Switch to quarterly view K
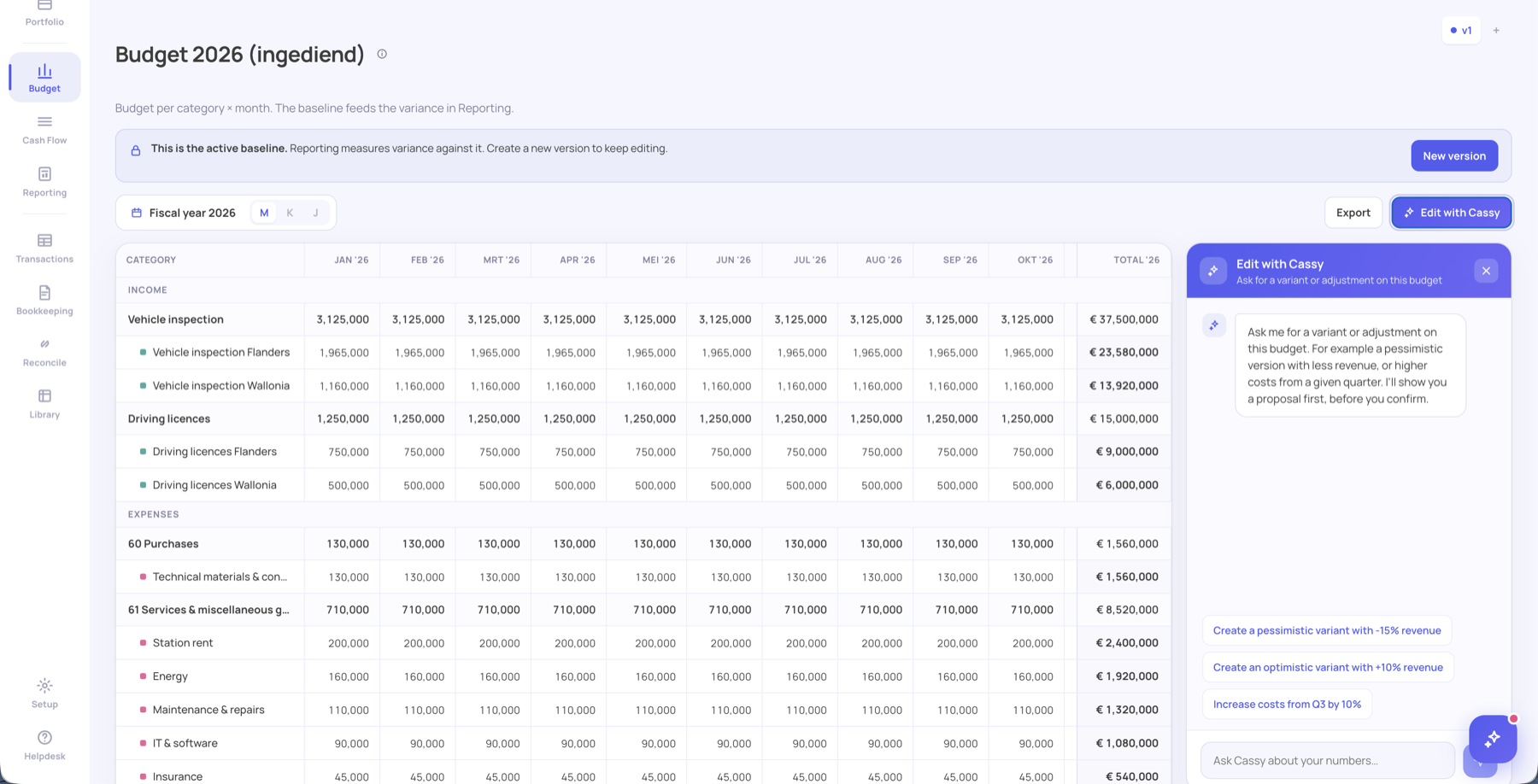The height and width of the screenshot is (784, 1538). [290, 213]
